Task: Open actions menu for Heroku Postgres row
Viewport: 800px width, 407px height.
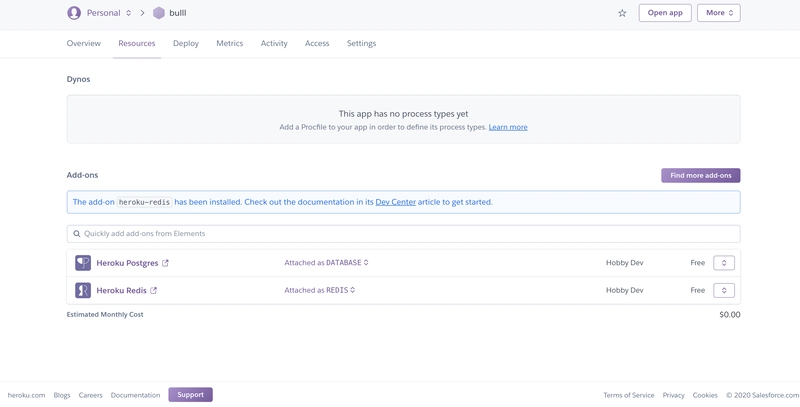Action: pos(723,263)
